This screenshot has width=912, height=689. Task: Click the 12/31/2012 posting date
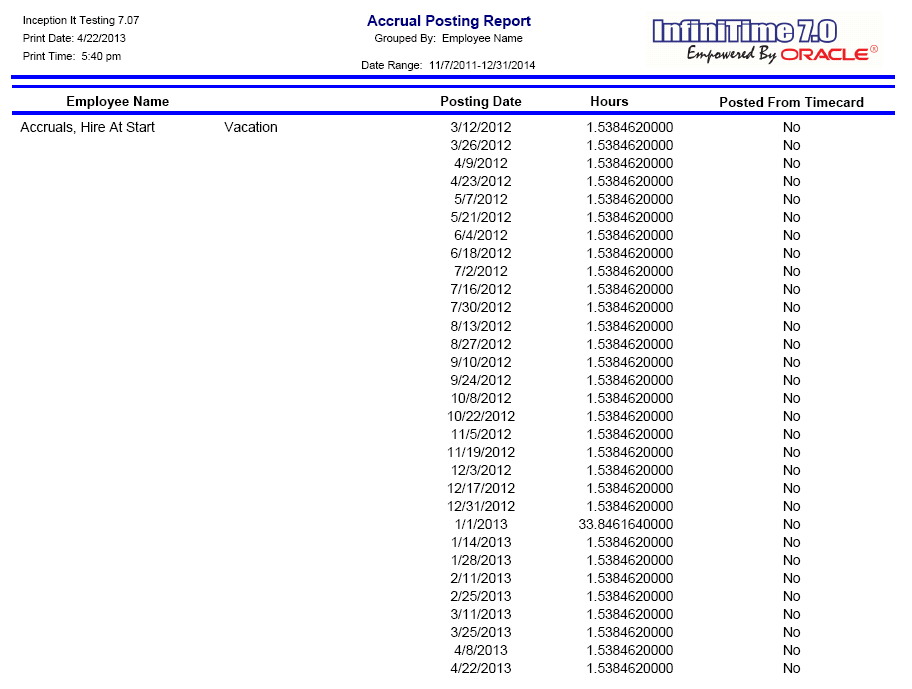coord(480,506)
